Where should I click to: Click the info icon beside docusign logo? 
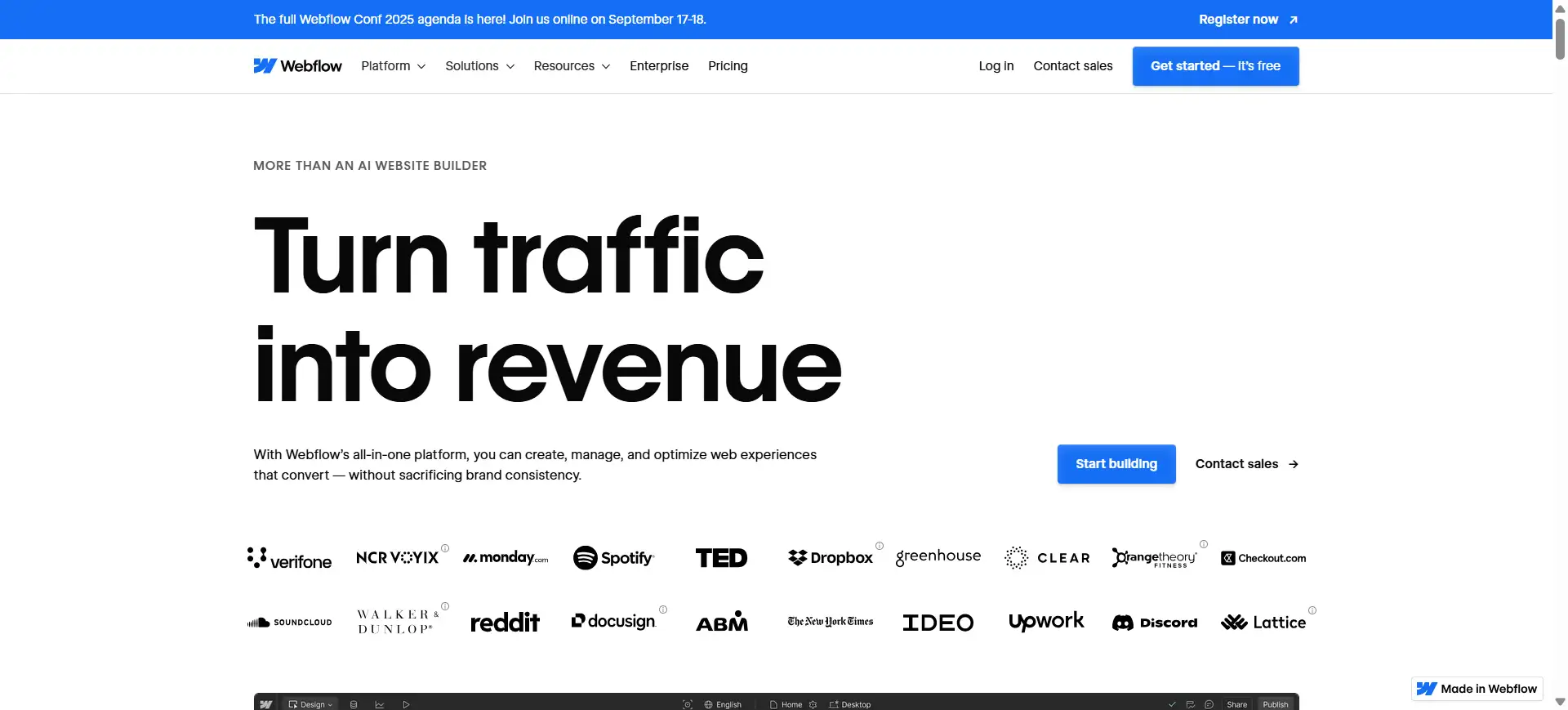point(663,610)
